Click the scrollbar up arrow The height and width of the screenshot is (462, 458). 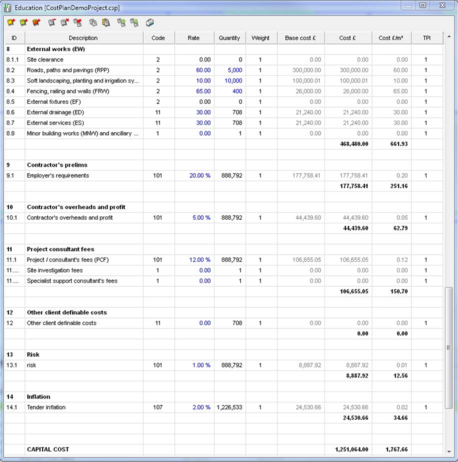(x=449, y=37)
